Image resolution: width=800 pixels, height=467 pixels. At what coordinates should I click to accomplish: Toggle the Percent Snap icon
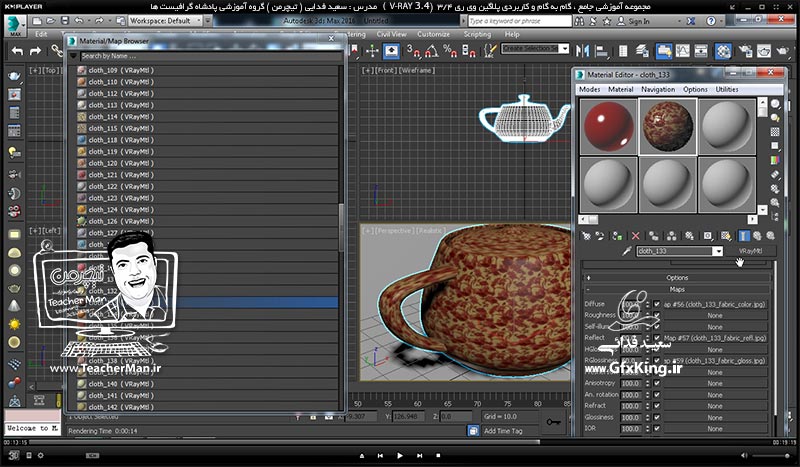pos(450,51)
